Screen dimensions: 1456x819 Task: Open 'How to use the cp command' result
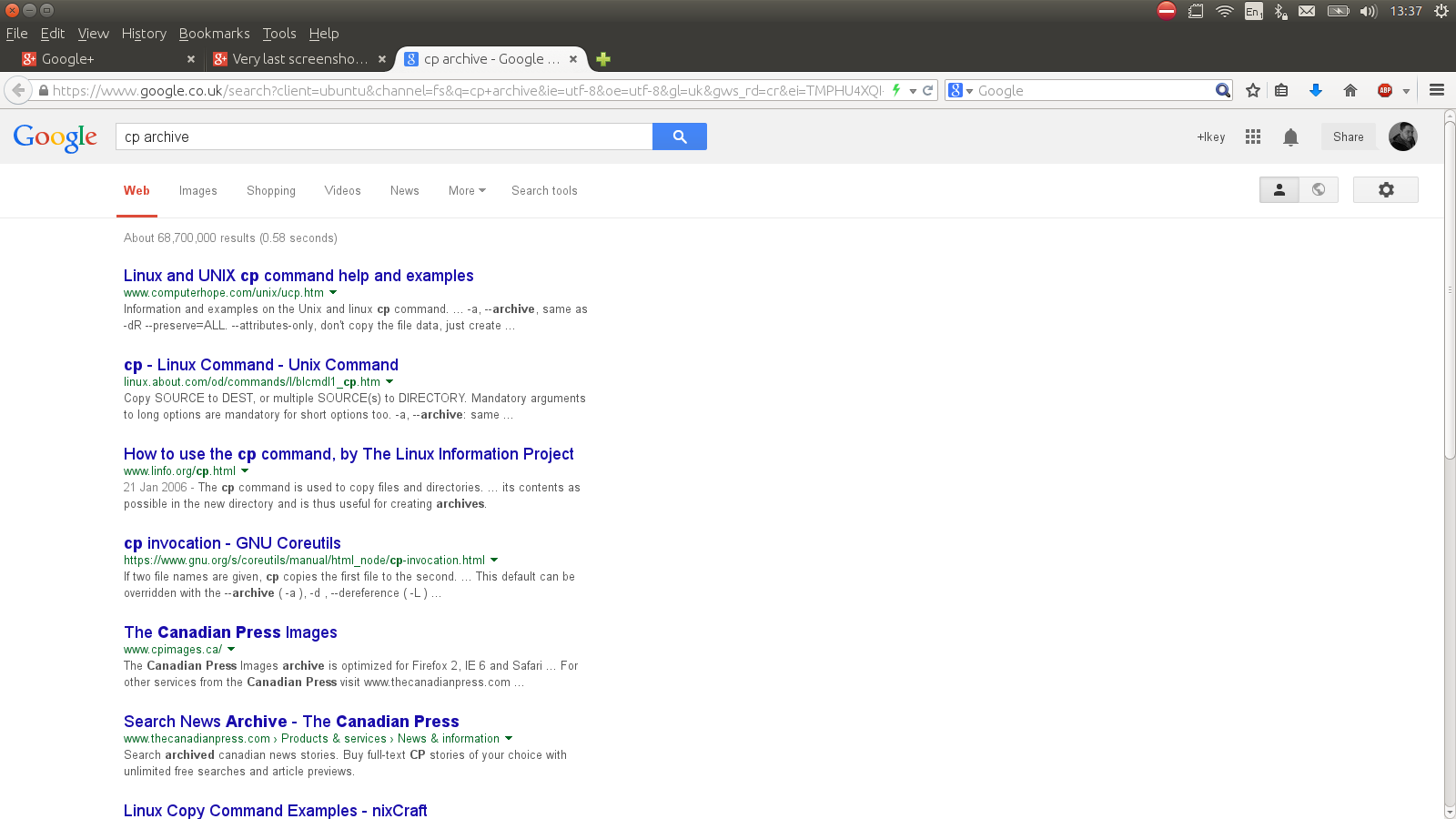click(x=349, y=454)
